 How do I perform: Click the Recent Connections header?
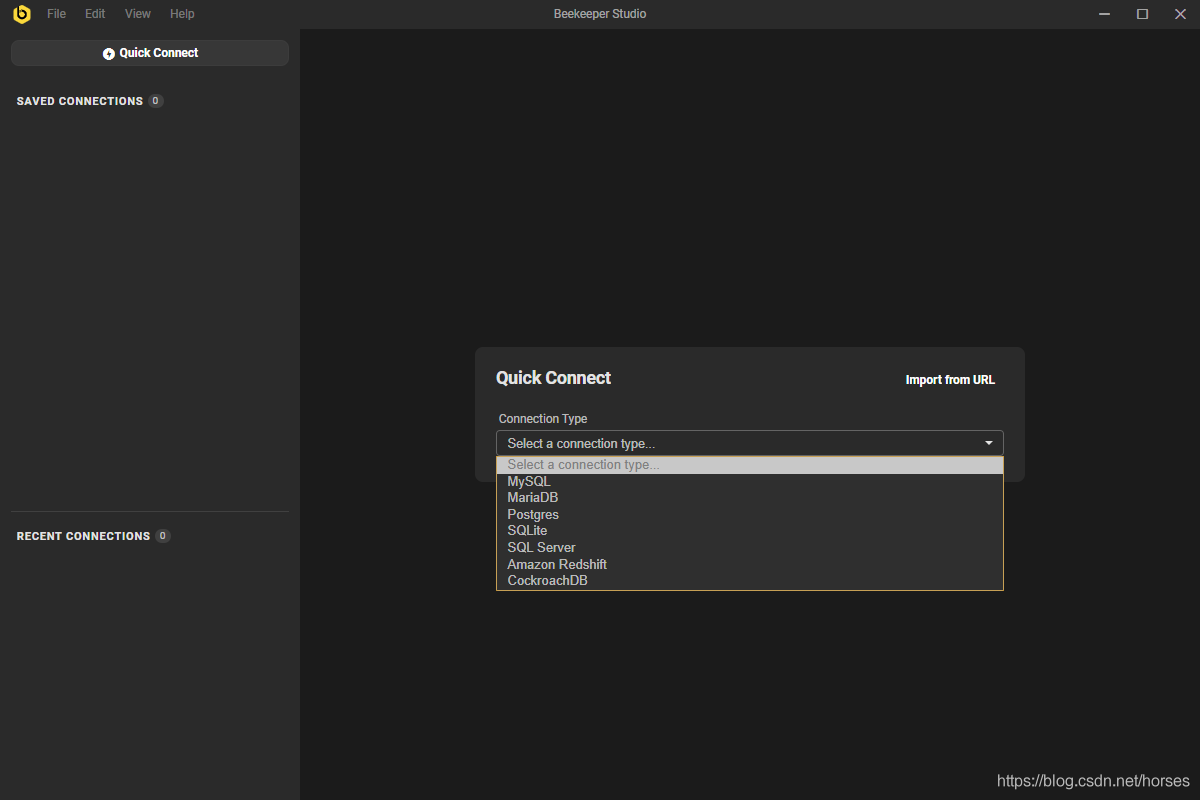83,536
